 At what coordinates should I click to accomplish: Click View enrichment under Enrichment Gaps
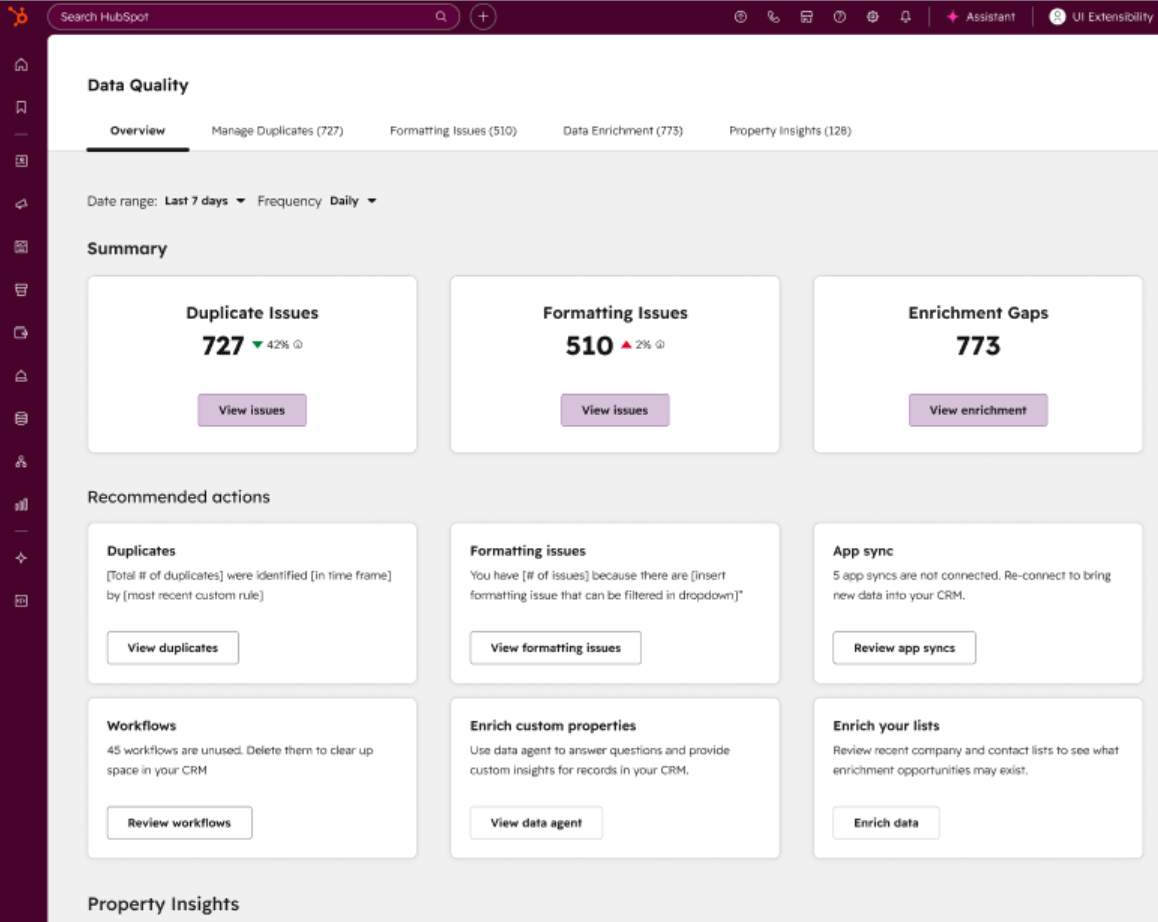pyautogui.click(x=978, y=410)
